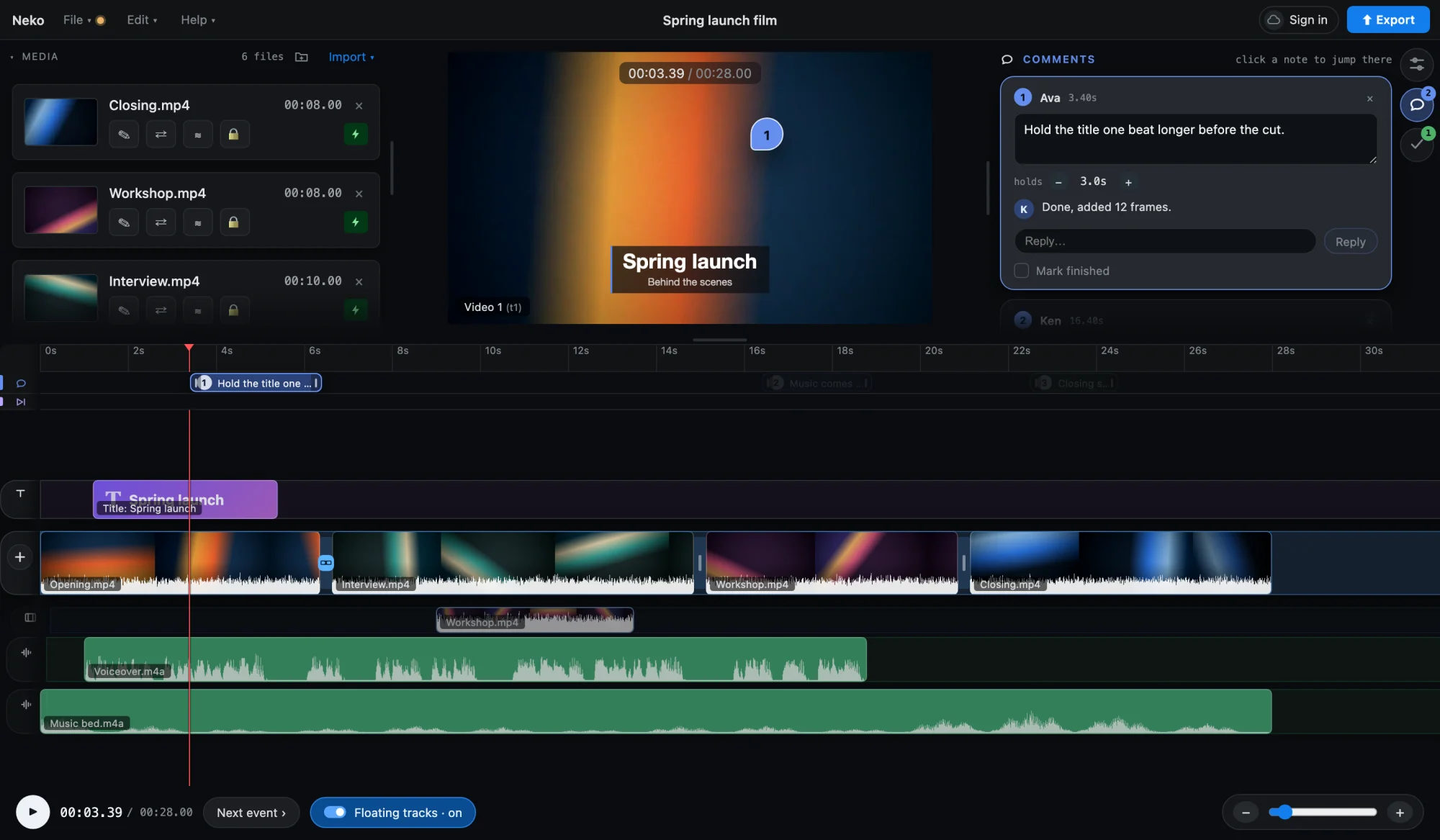1440x840 pixels.
Task: Open the Edit menu
Action: [142, 20]
